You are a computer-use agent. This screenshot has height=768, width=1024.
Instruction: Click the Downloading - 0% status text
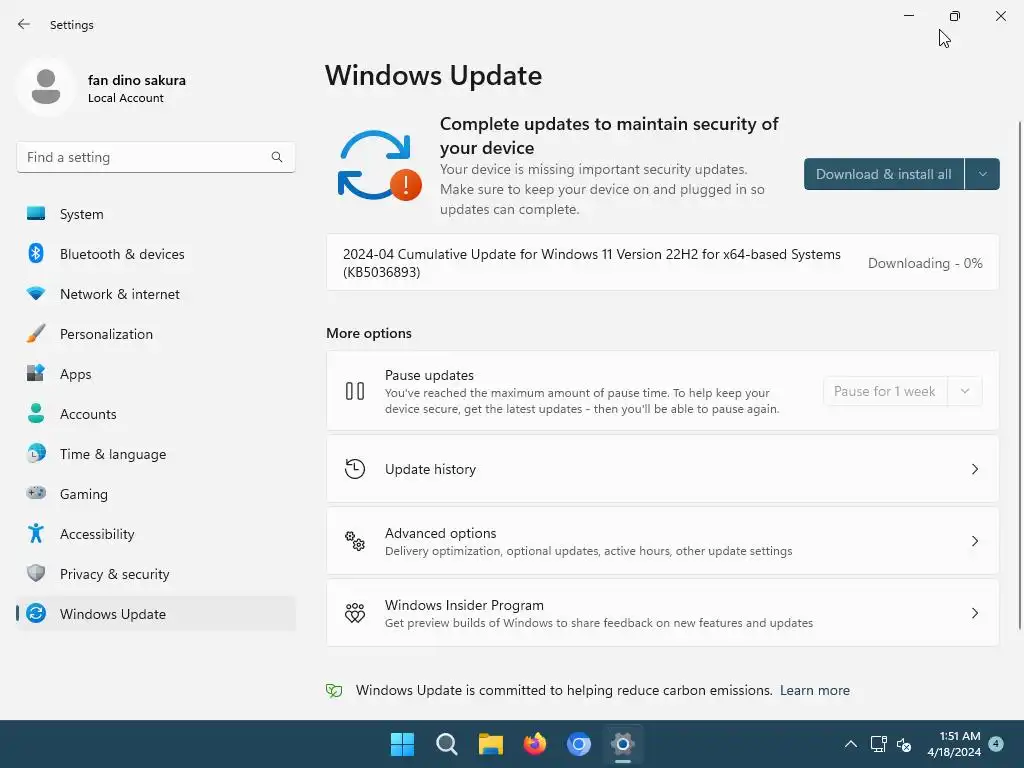[x=925, y=263]
